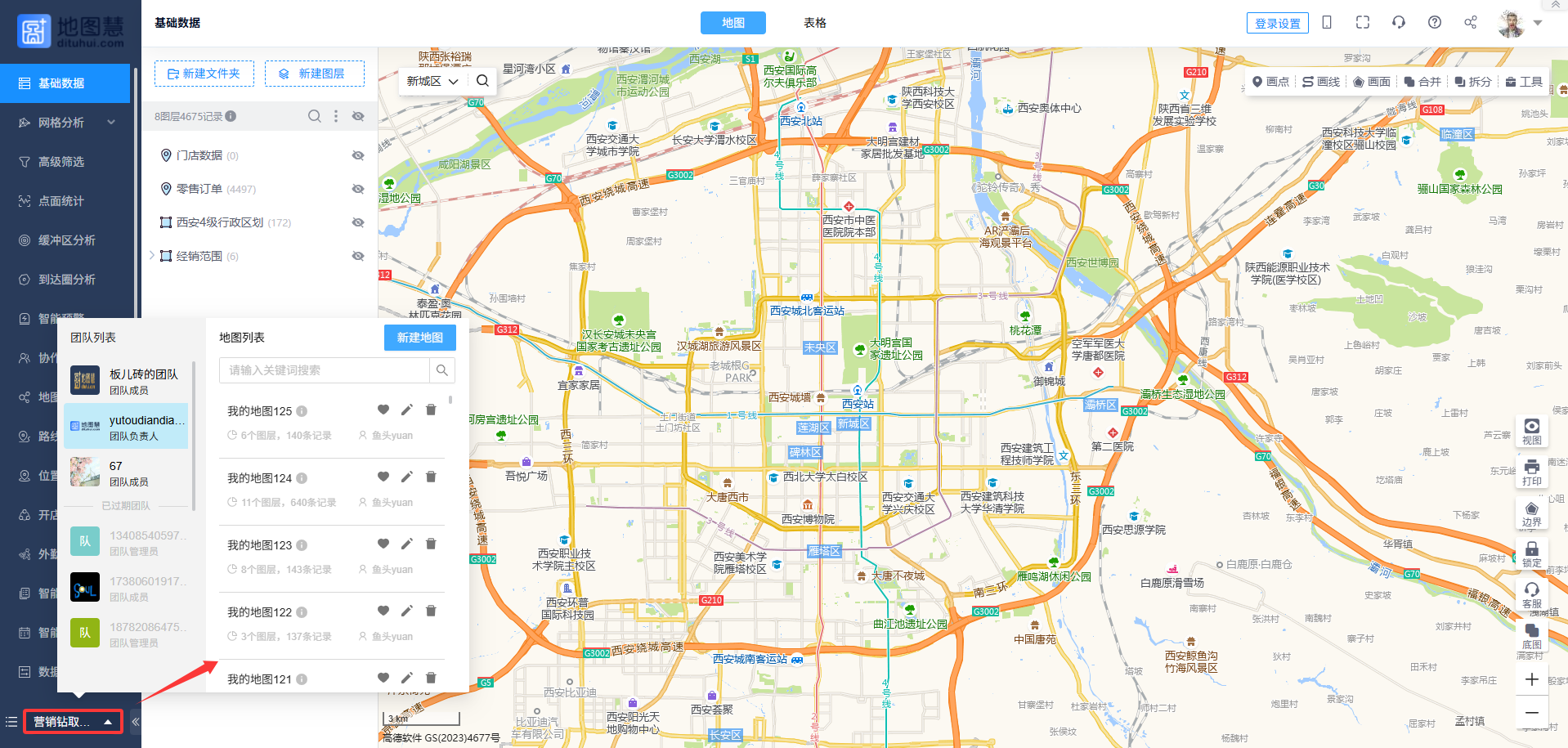Edit 我的地图124 using pencil icon
Viewport: 1568px width, 748px height.
tap(407, 477)
